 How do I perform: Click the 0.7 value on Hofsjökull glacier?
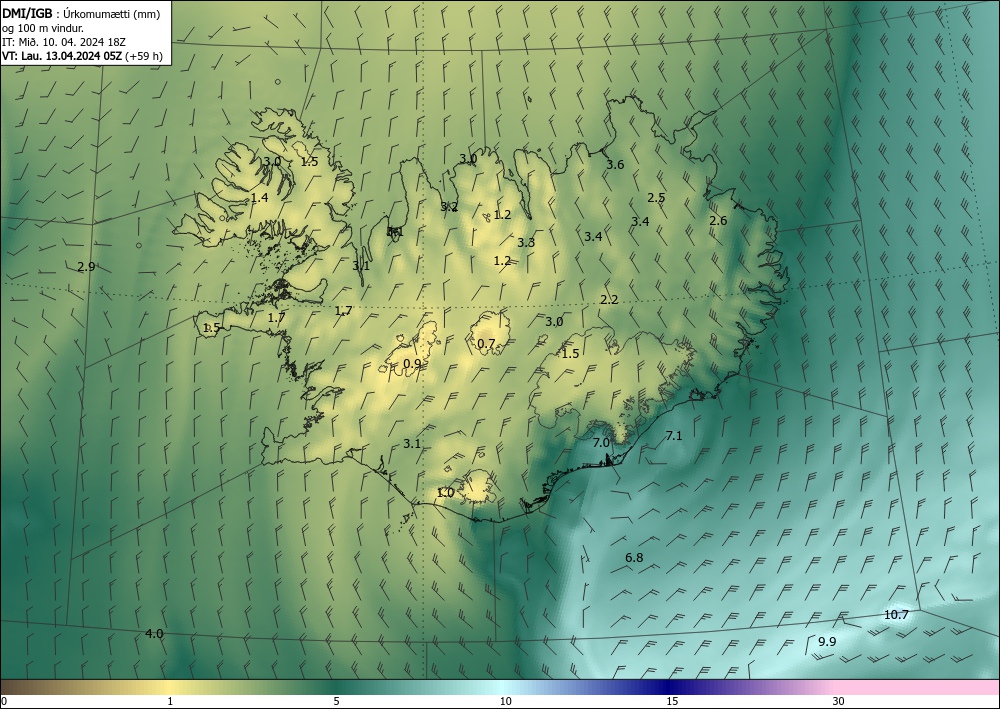pos(486,344)
